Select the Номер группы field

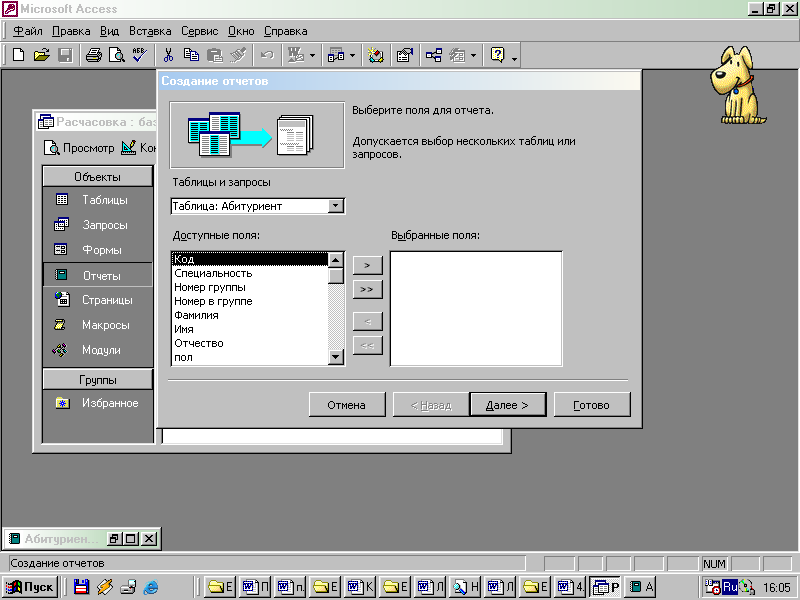[249, 287]
